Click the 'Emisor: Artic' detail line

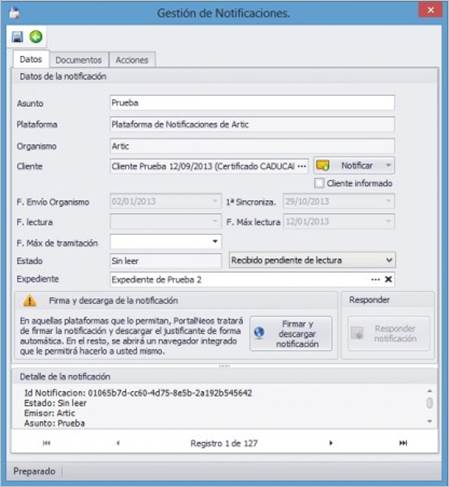tap(50, 413)
